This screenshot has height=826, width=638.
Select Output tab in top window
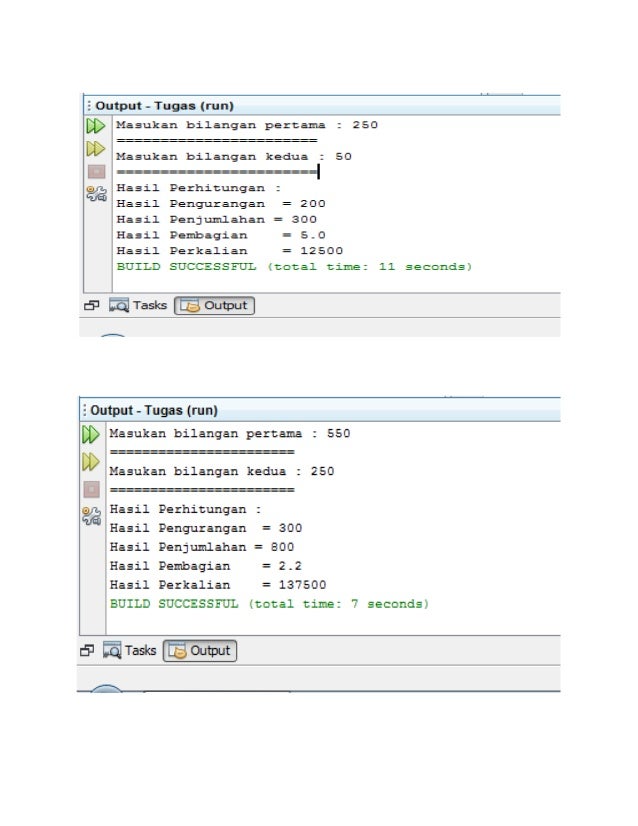click(x=214, y=306)
